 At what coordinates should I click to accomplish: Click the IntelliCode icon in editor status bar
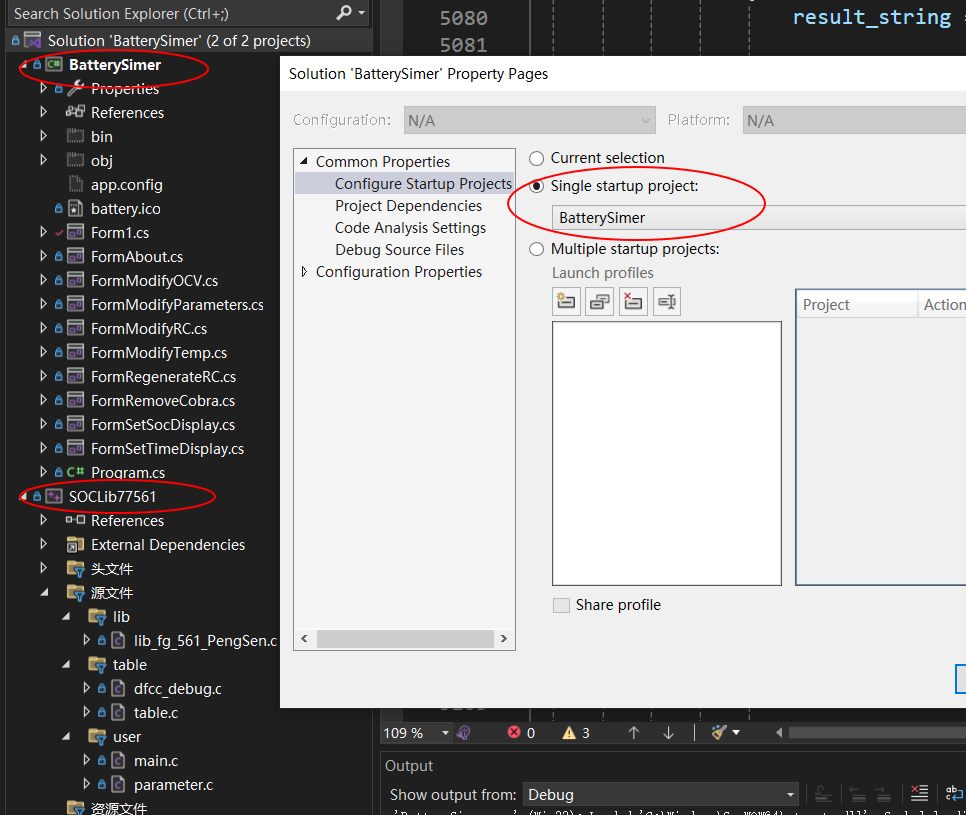click(464, 732)
